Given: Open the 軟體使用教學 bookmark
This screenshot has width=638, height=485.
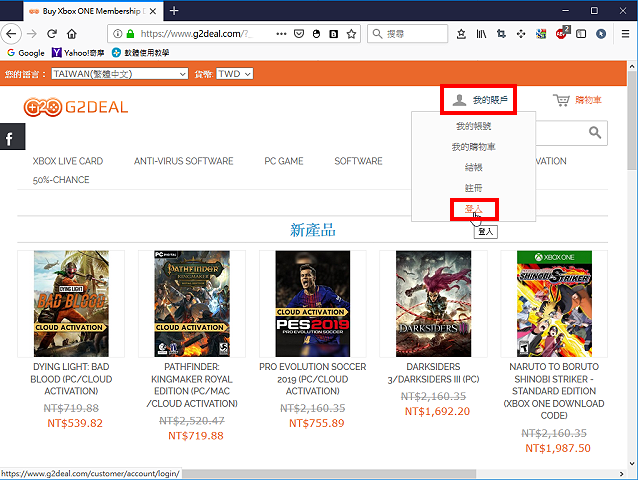Looking at the screenshot, I should [x=141, y=53].
